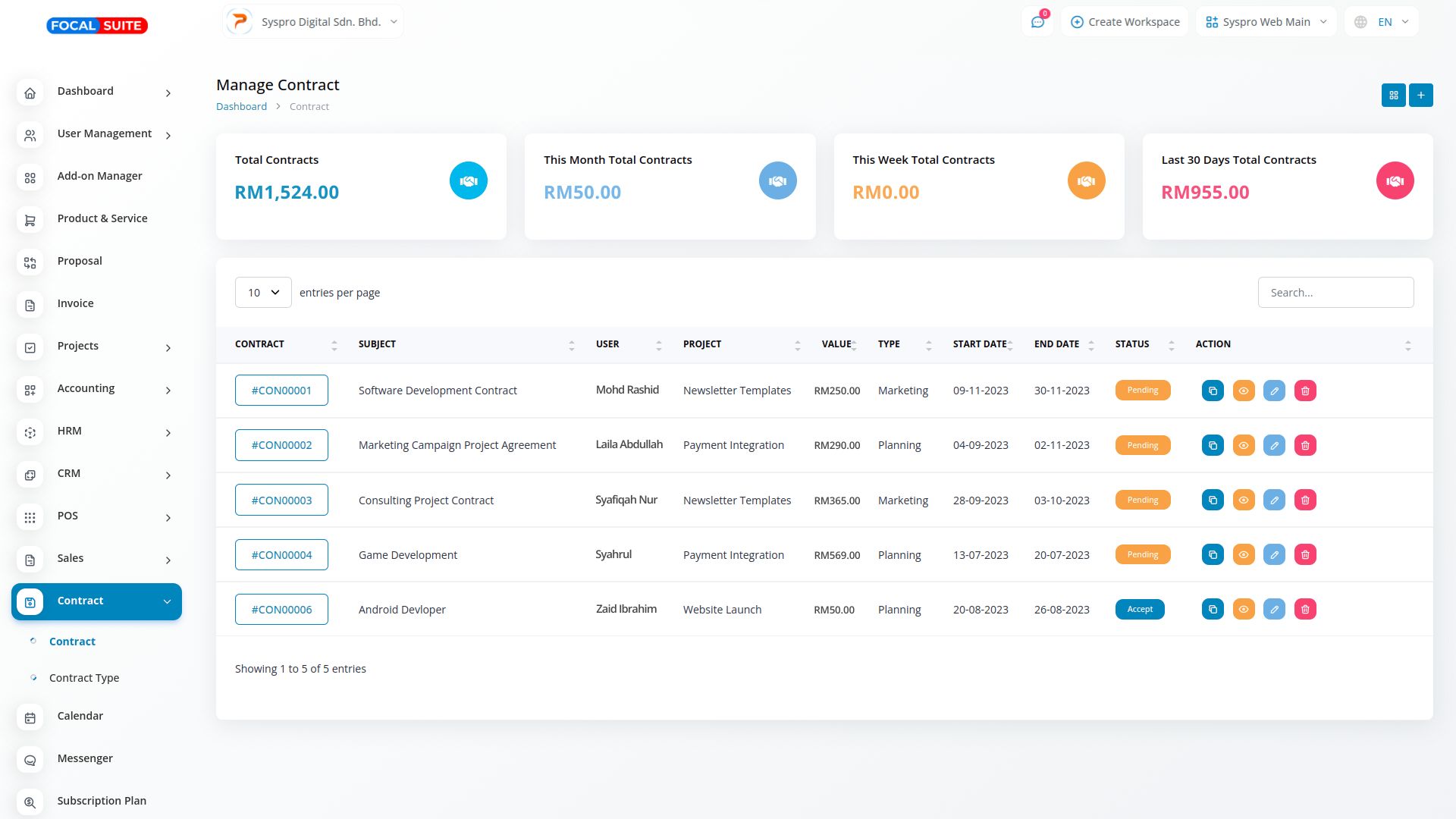The width and height of the screenshot is (1456, 819).
Task: View Android Devloper contract with eye icon
Action: [1244, 610]
